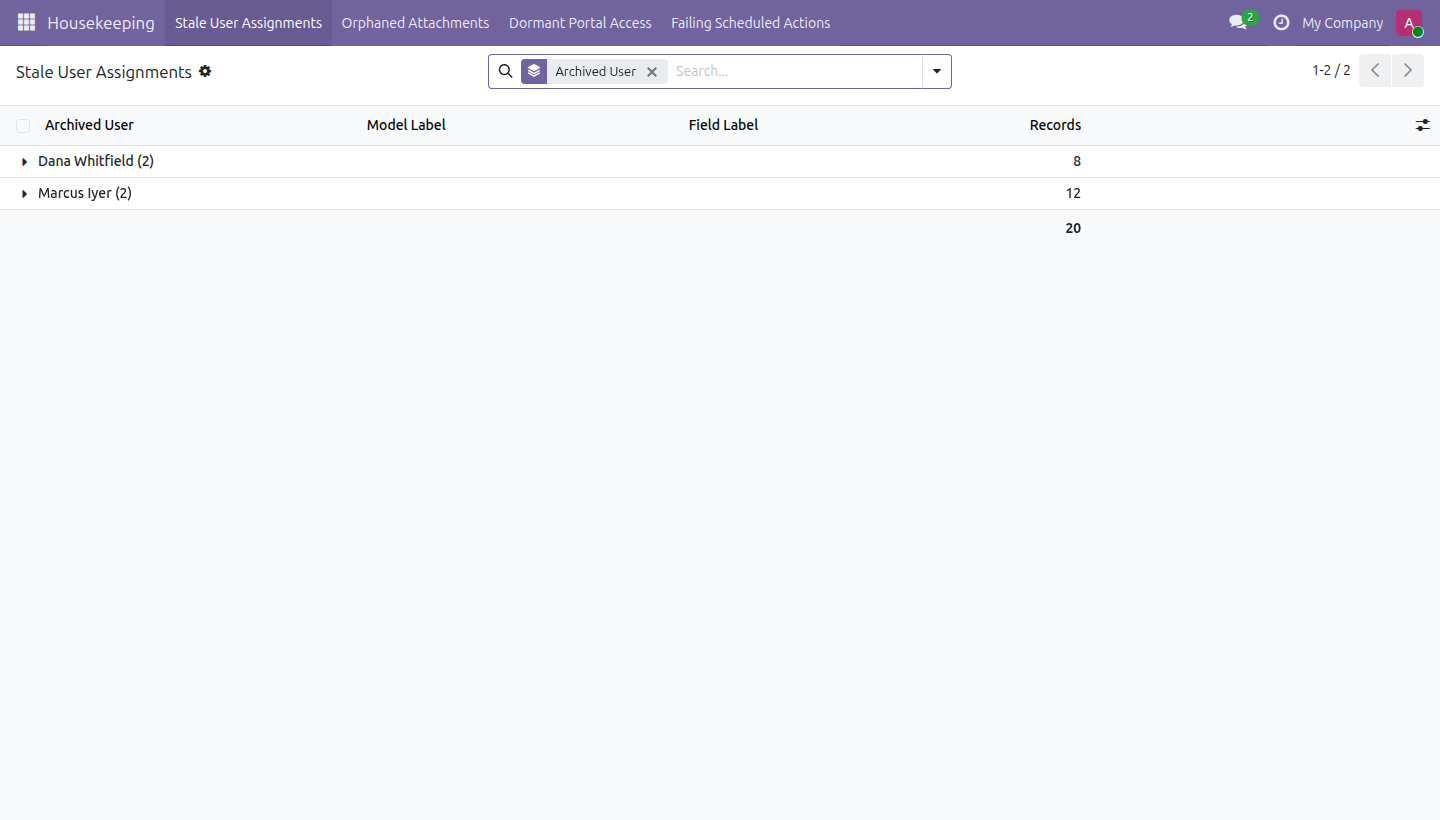This screenshot has width=1440, height=820.
Task: Open the optional columns settings icon
Action: tap(1422, 125)
